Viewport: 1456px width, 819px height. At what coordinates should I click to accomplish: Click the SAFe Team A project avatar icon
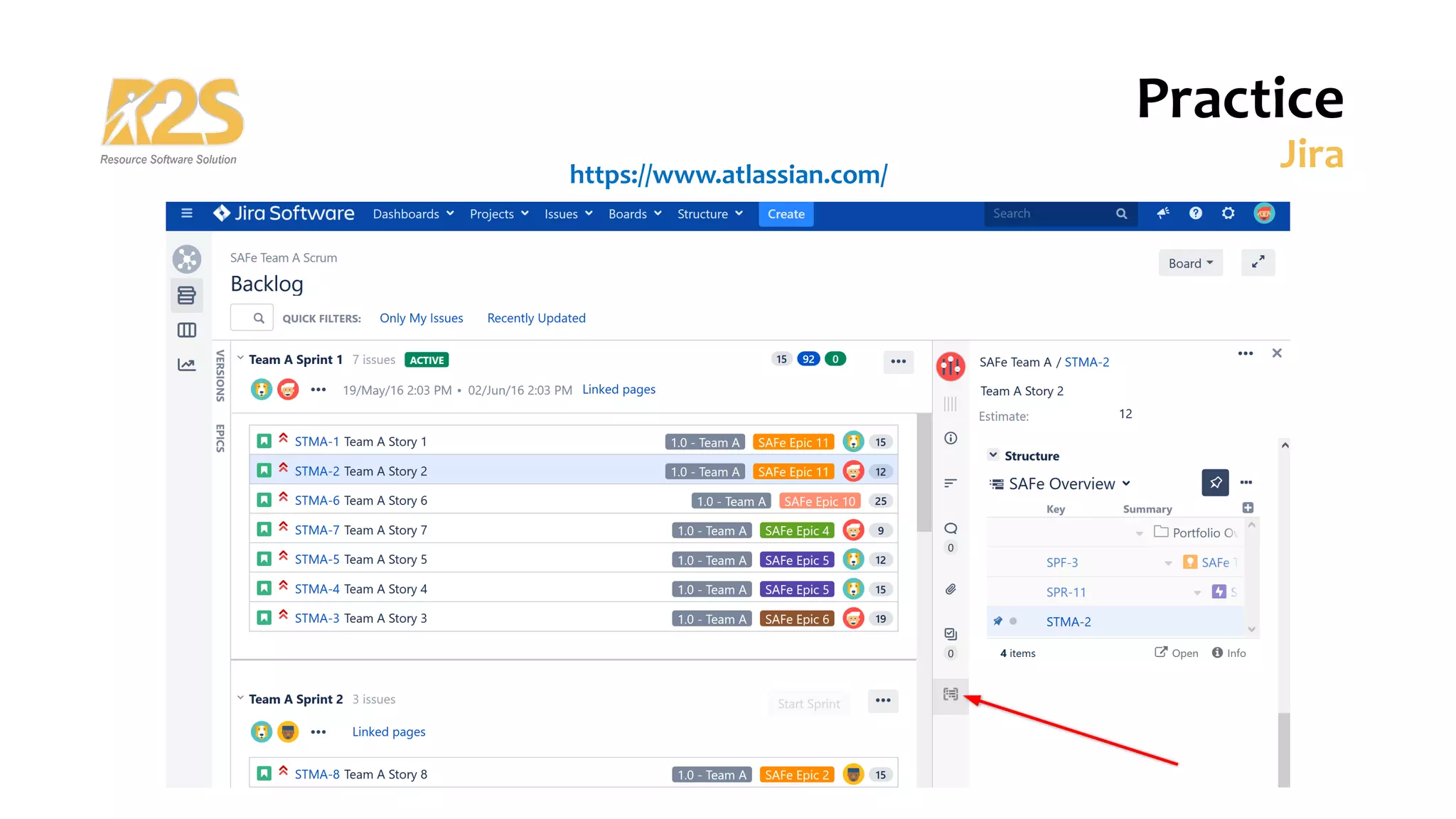tap(187, 259)
